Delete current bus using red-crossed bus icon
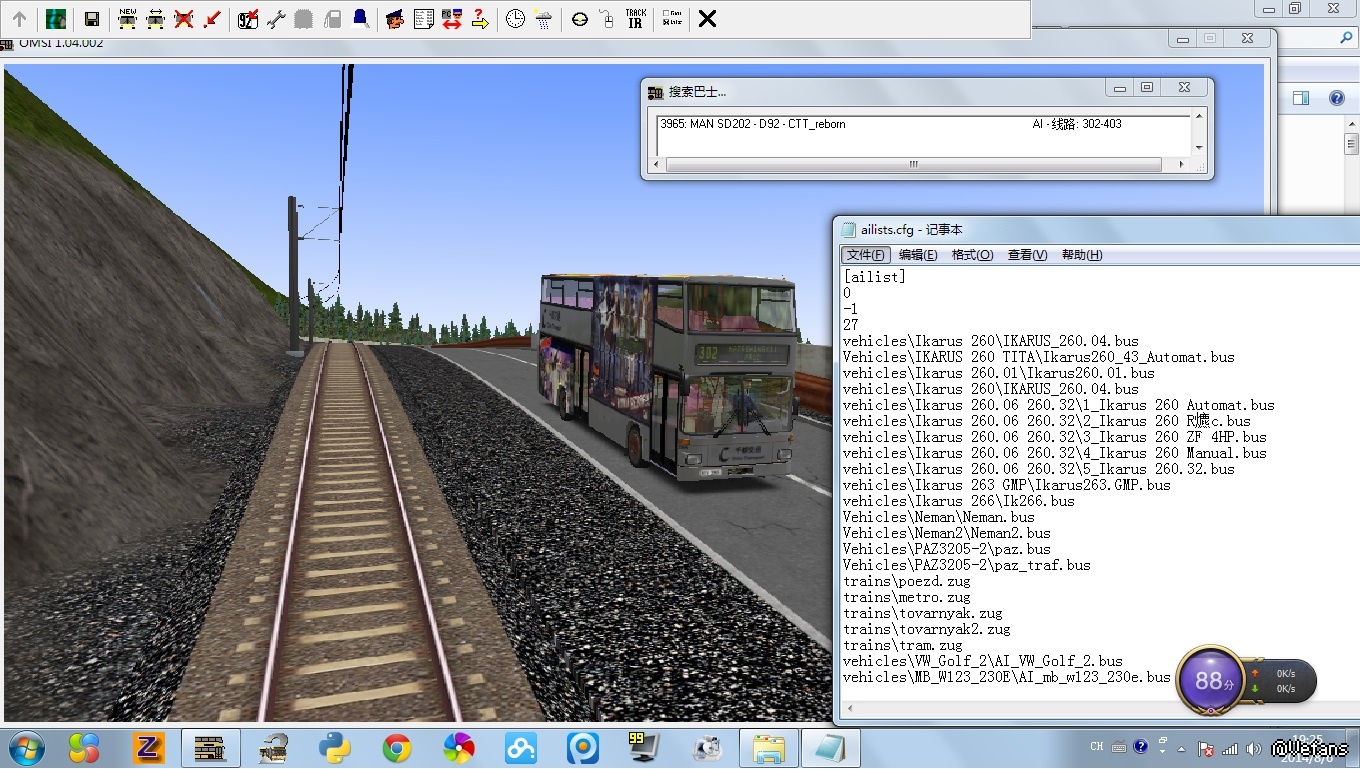Screen dimensions: 1360x769 (183, 19)
